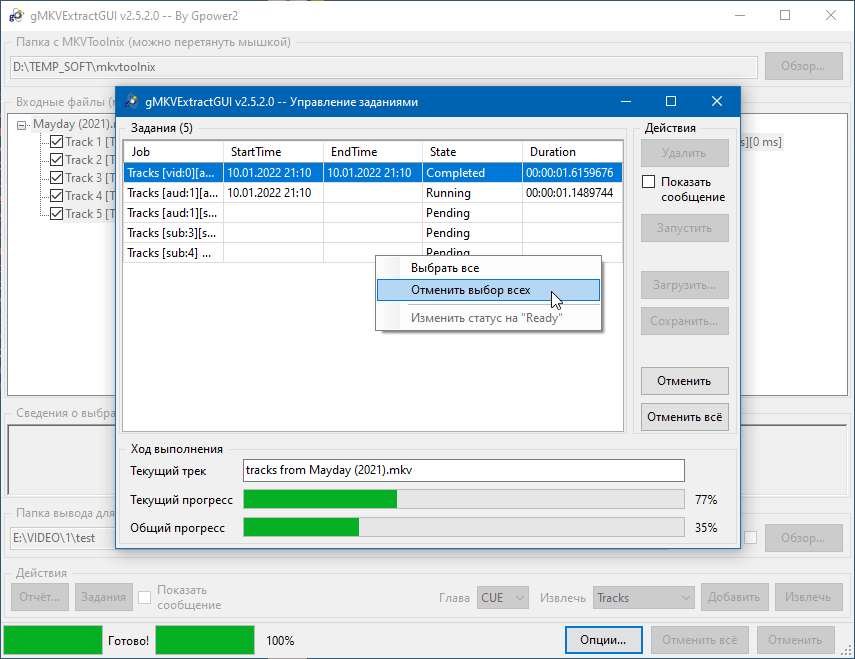Select the Tracks [aud:1][a... Running job
The width and height of the screenshot is (855, 659).
pyautogui.click(x=373, y=193)
